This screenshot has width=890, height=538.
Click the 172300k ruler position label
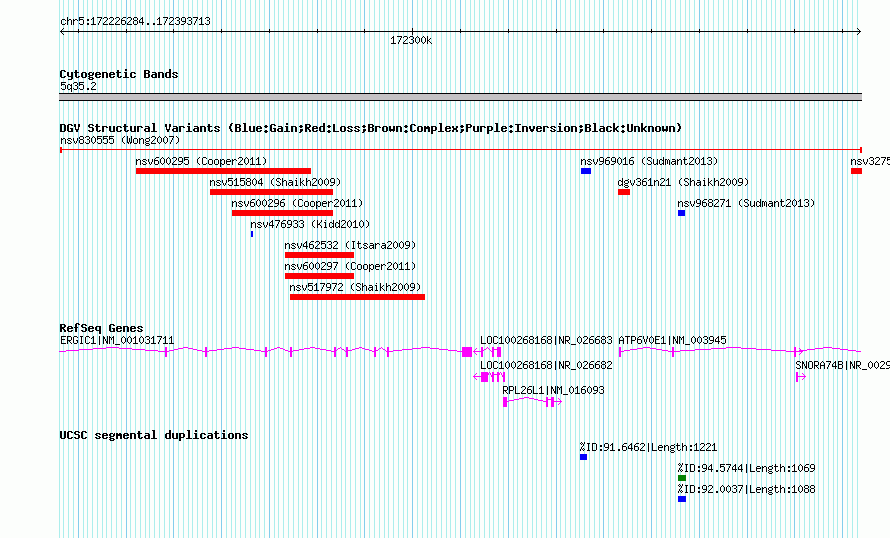coord(411,41)
